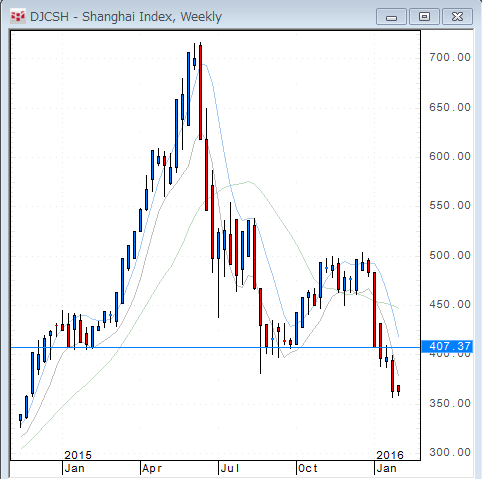
Task: Minimize the DJCSH chart window
Action: (391, 17)
